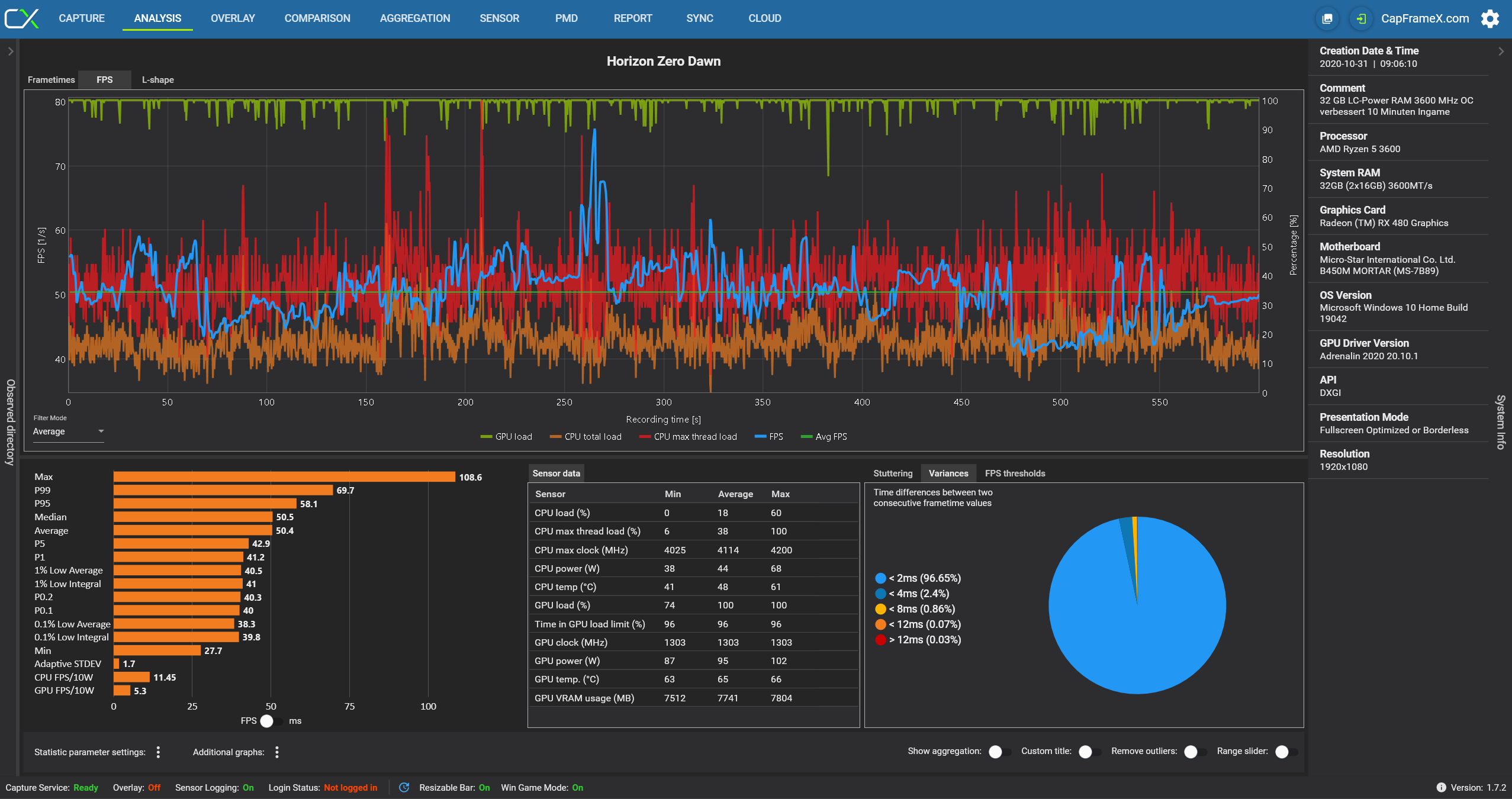Click the version info icon
The height and width of the screenshot is (799, 1512).
1441,787
